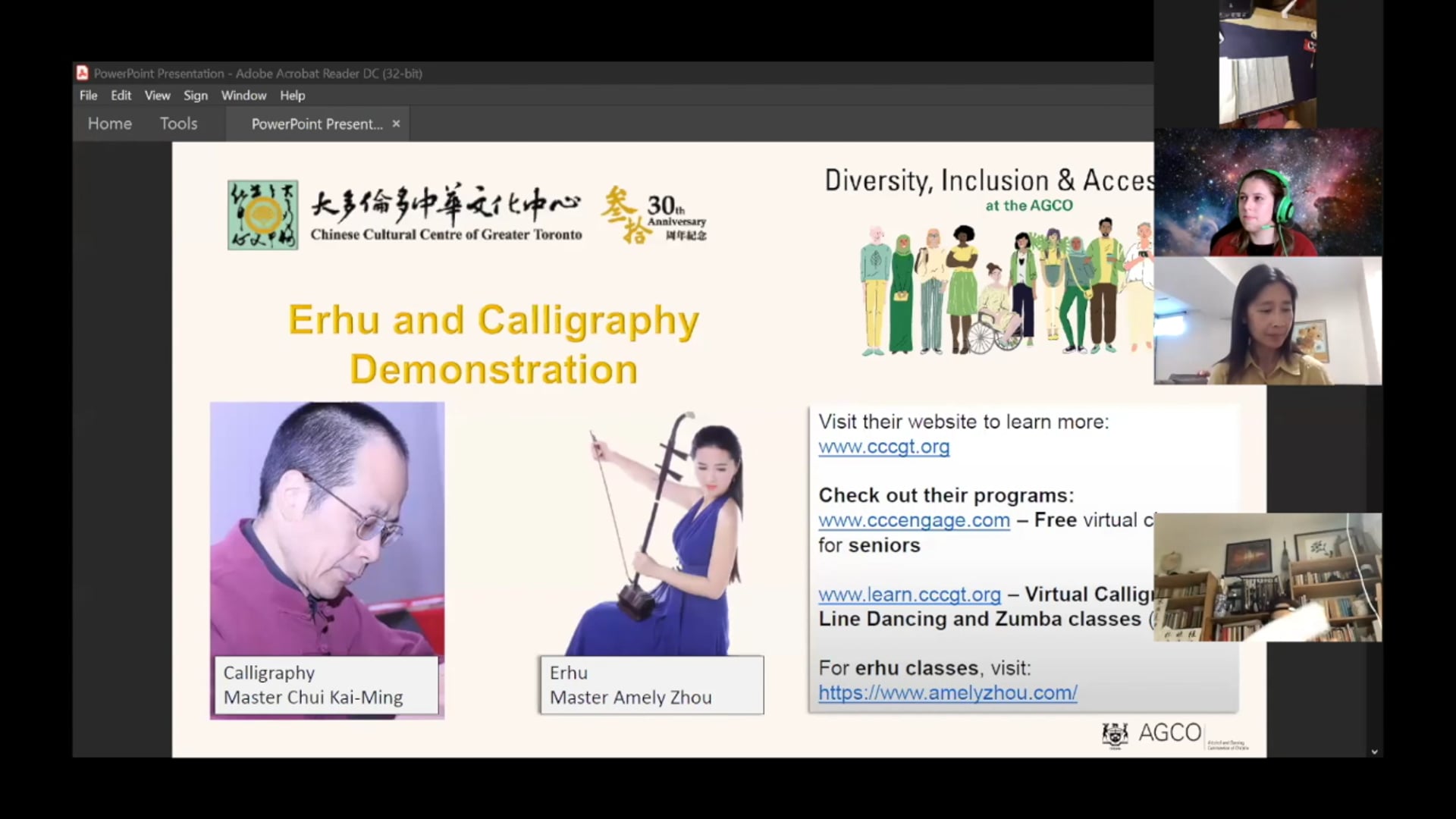This screenshot has width=1456, height=819.
Task: Open the Edit menu
Action: (x=121, y=96)
